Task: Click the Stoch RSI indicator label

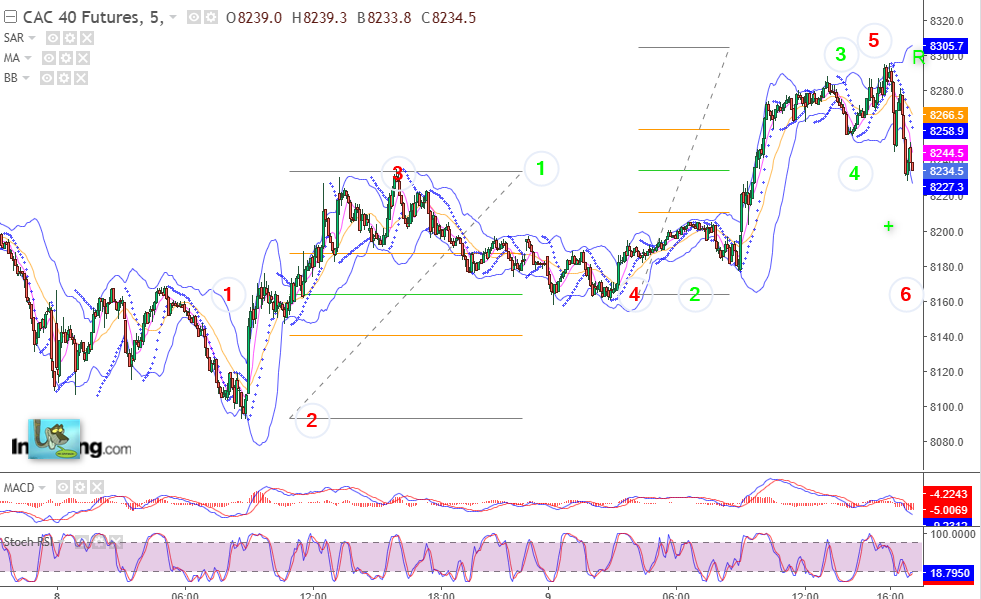Action: [x=28, y=542]
